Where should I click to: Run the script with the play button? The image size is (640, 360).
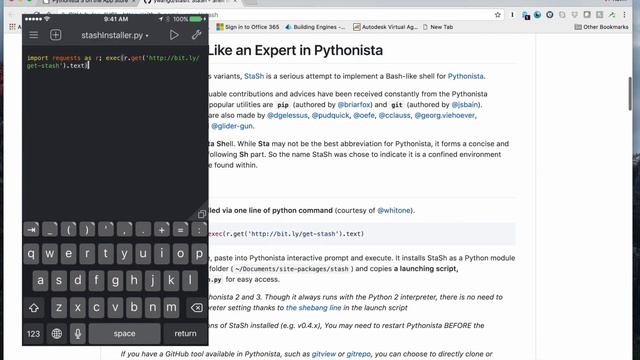(174, 35)
